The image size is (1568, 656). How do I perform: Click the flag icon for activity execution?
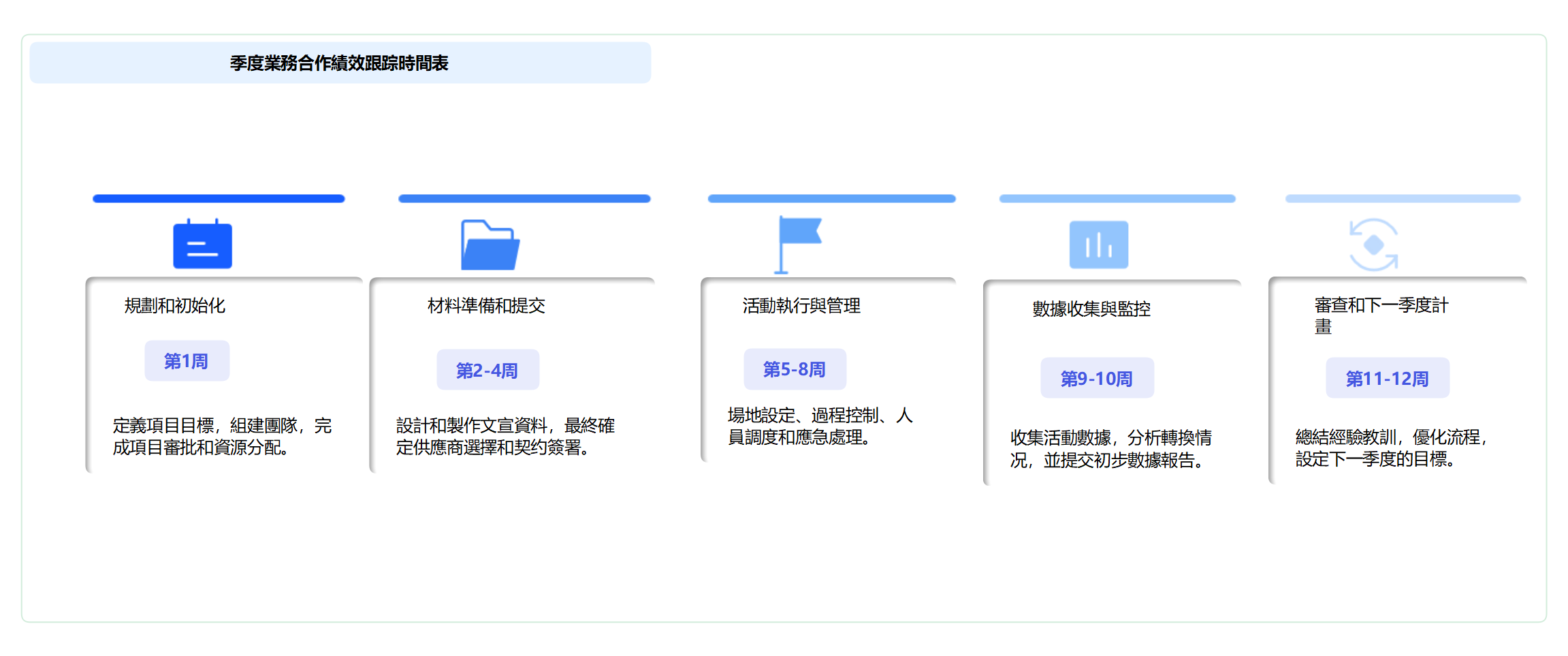[x=798, y=245]
